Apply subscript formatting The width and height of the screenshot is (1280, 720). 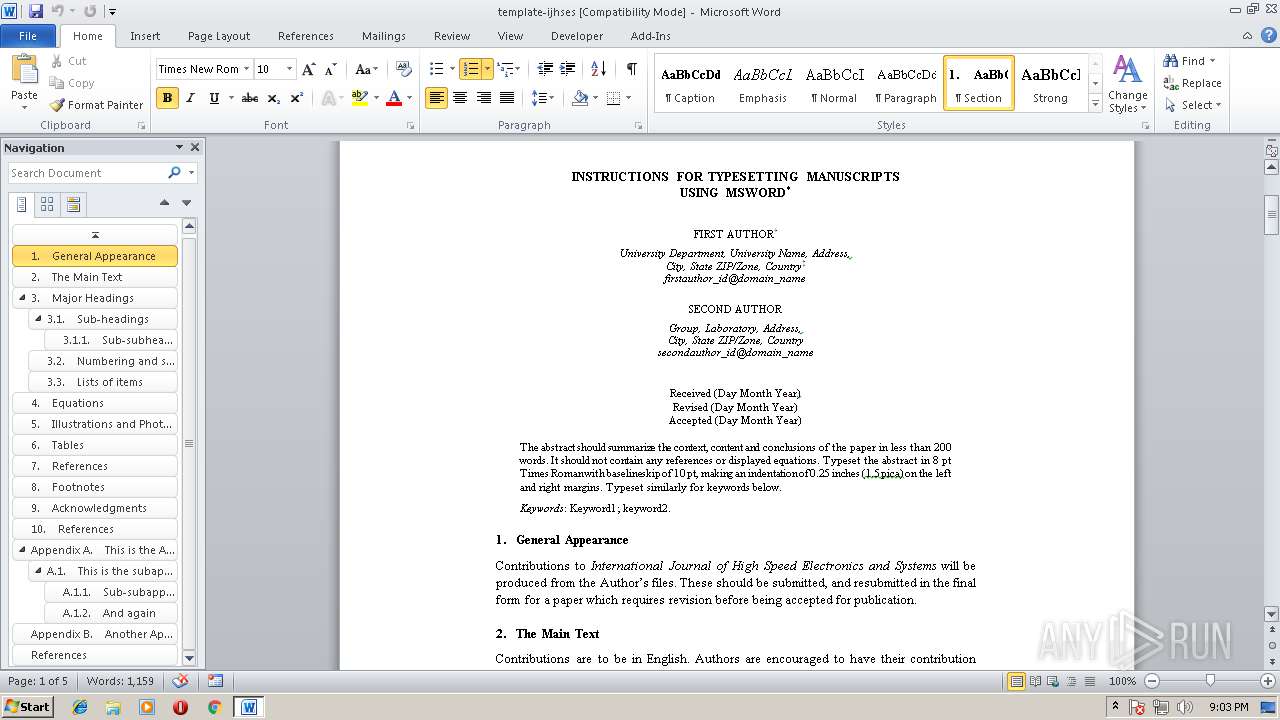coord(274,98)
